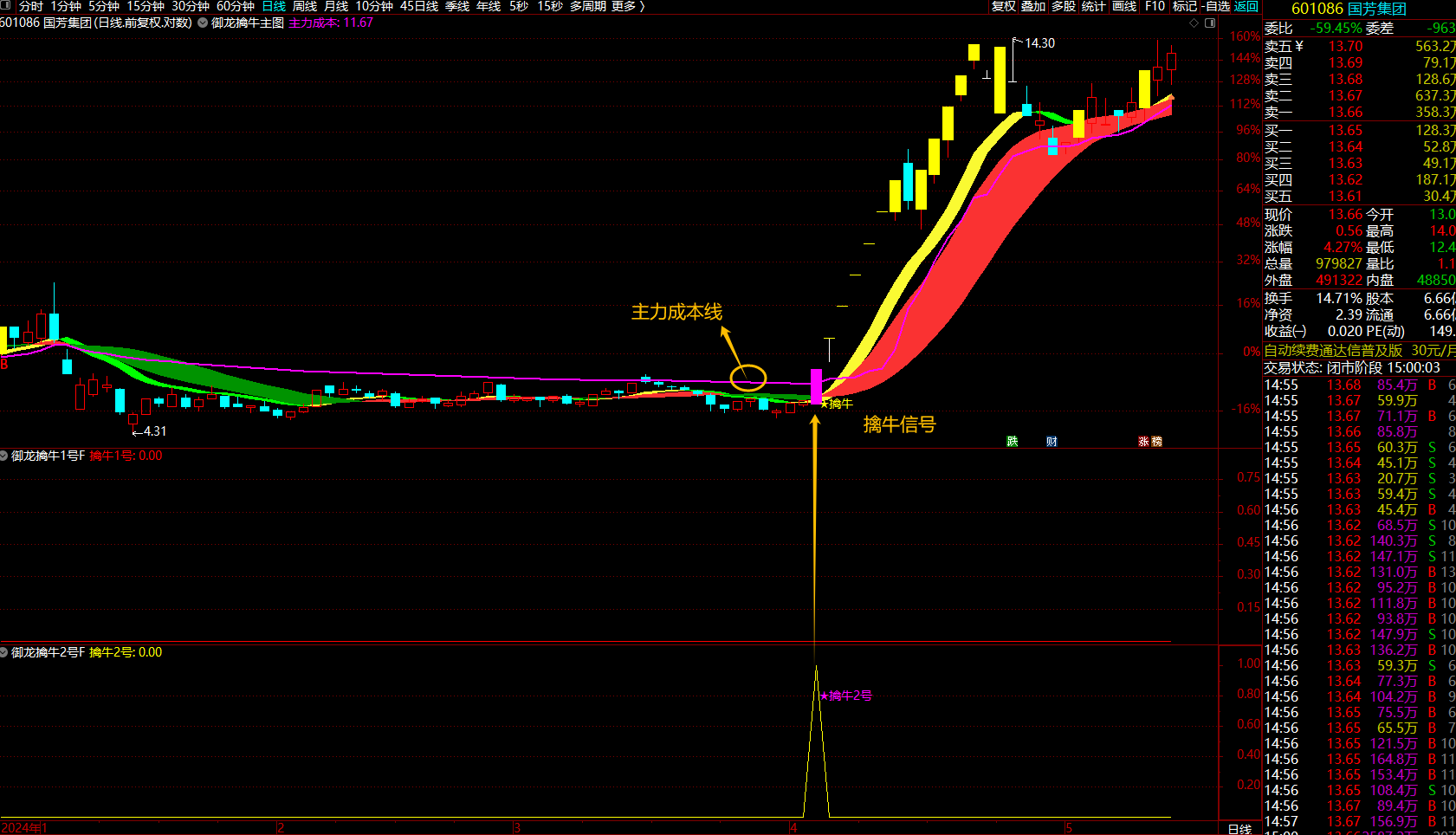Expand the 更多 periods menu
The height and width of the screenshot is (835, 1456).
[629, 6]
